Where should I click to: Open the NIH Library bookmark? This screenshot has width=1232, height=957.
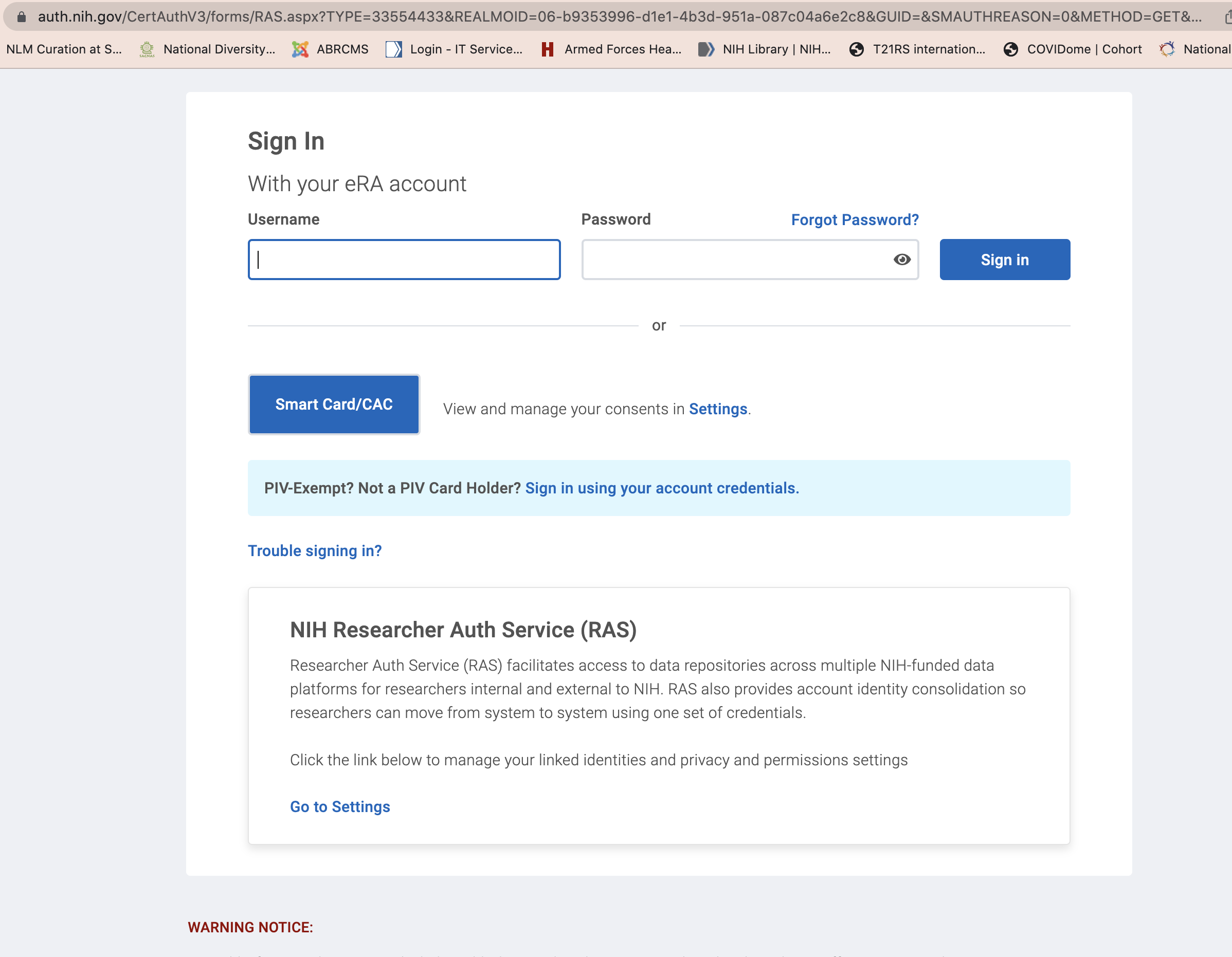[x=765, y=50]
